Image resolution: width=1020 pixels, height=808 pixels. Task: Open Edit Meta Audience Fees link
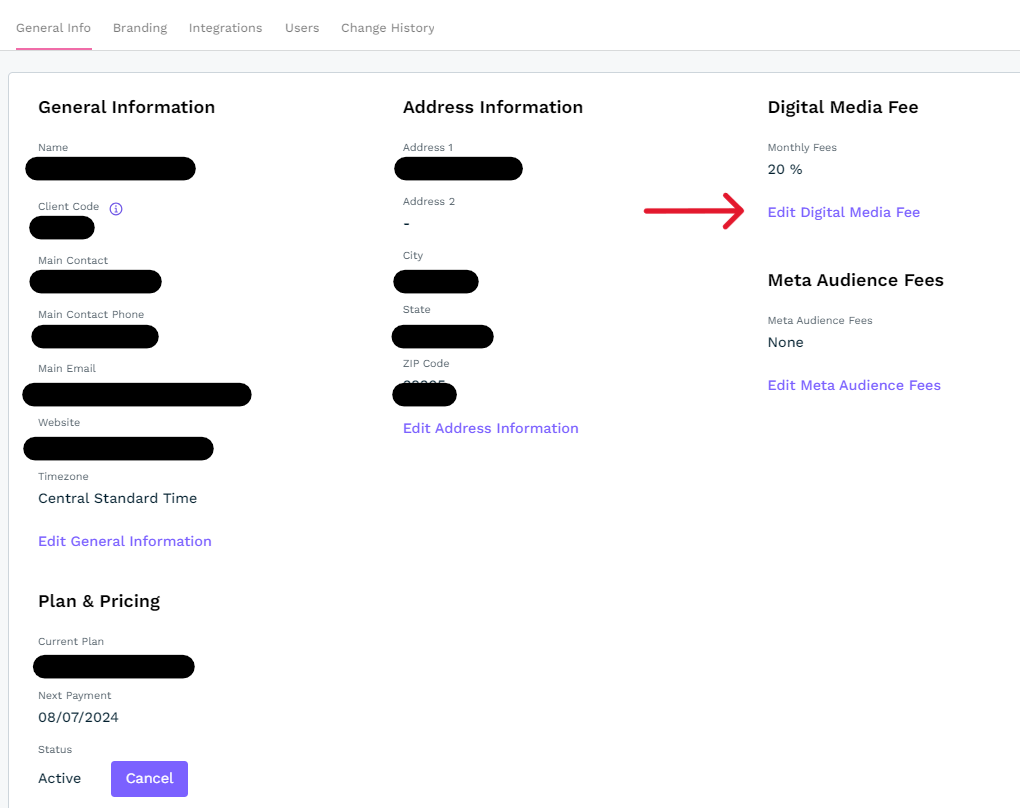point(853,385)
